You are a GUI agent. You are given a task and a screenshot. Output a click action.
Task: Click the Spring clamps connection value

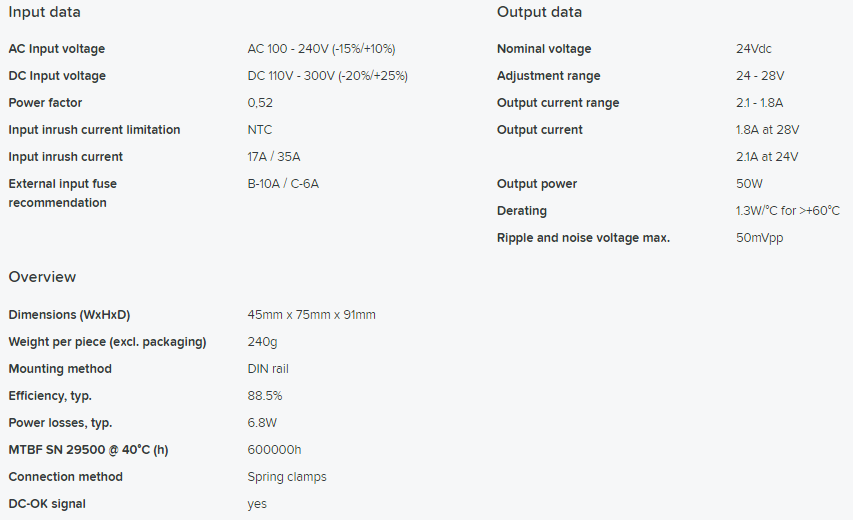coord(287,477)
